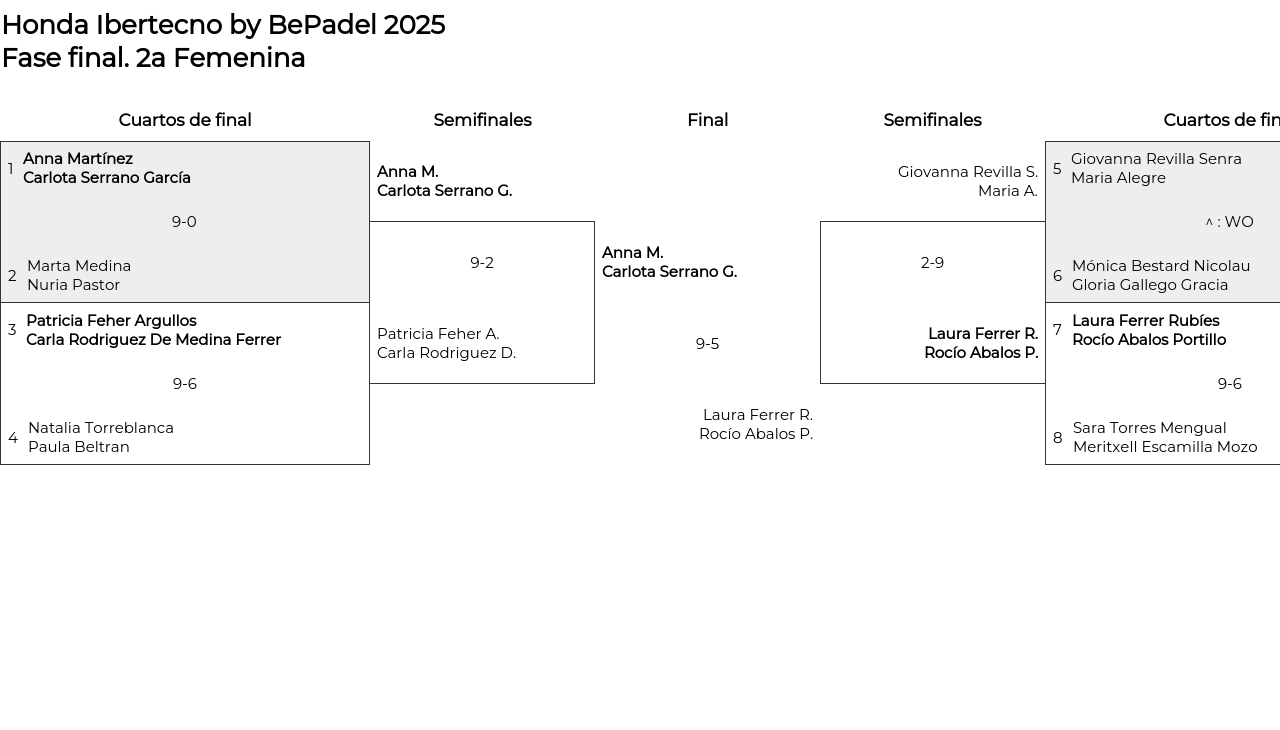Screen dimensions: 1280x730
Task: Click the Fase final 2a Femenina subtitle
Action: 153,58
